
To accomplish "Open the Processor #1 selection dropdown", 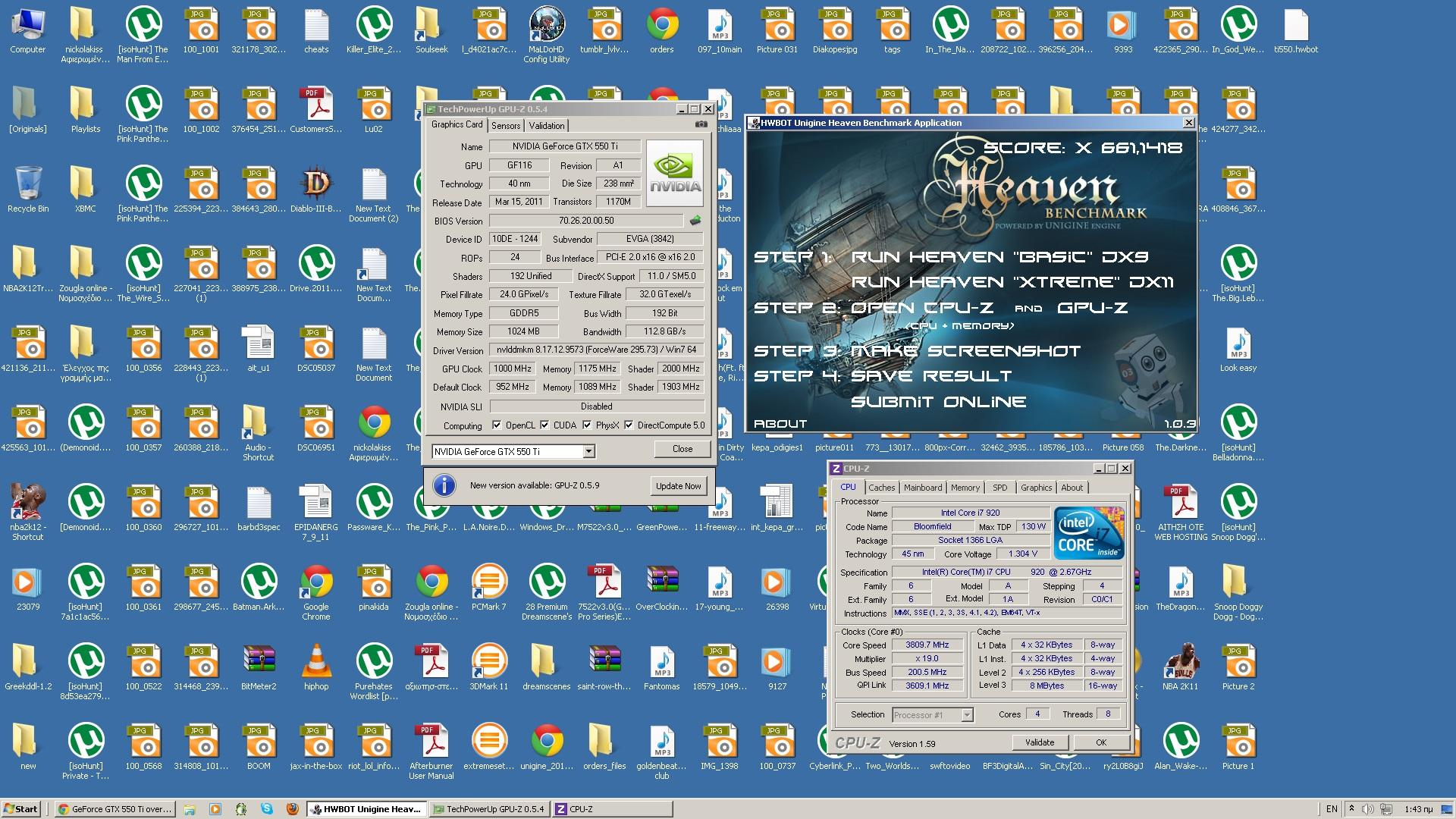I will pos(967,714).
